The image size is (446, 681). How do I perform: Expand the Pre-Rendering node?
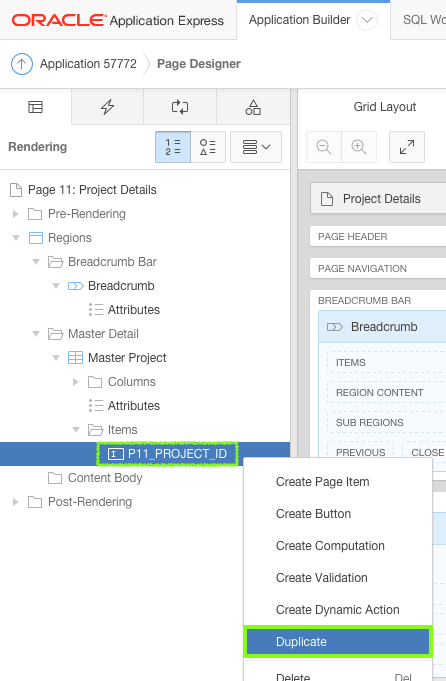click(16, 214)
